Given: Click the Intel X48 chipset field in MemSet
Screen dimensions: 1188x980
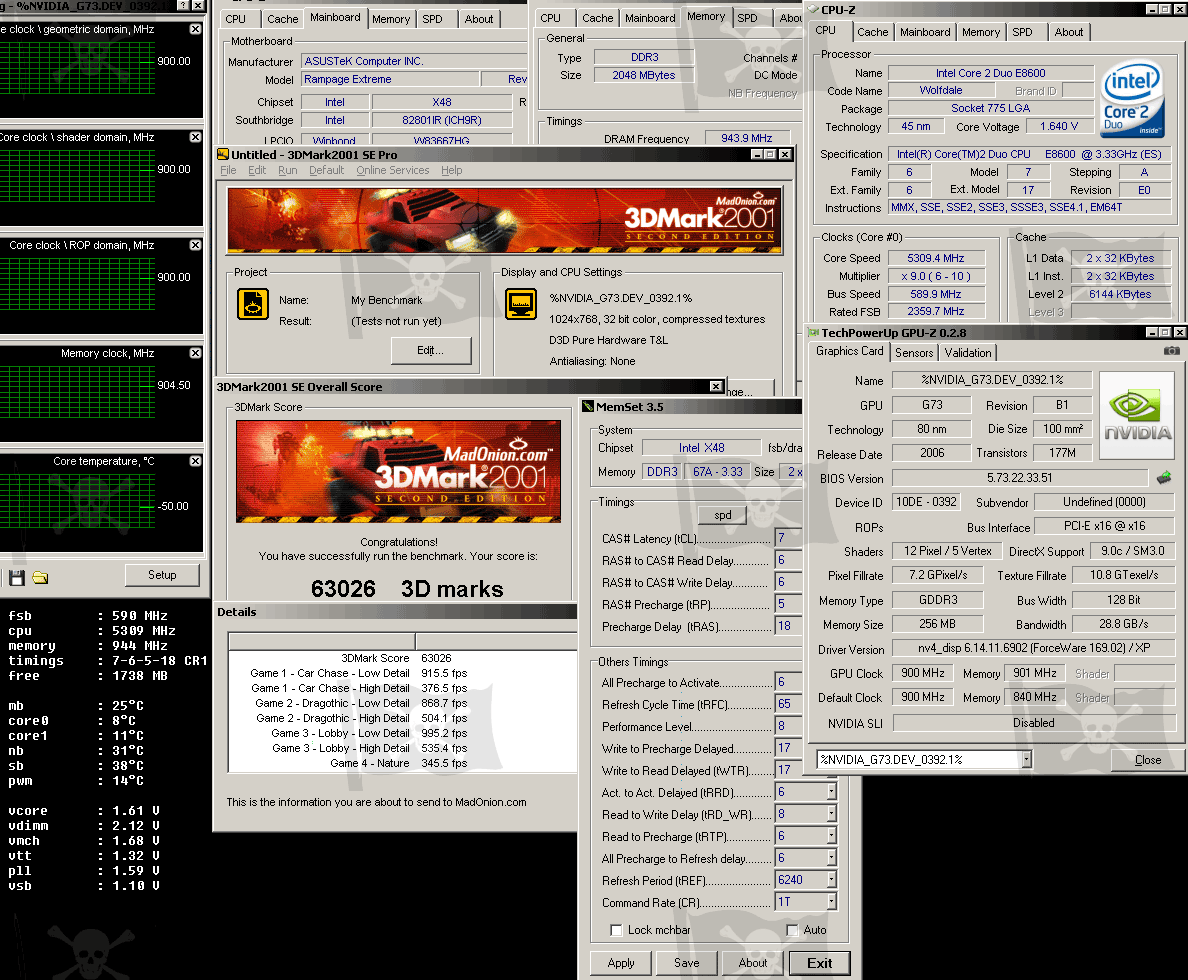Looking at the screenshot, I should (x=702, y=448).
